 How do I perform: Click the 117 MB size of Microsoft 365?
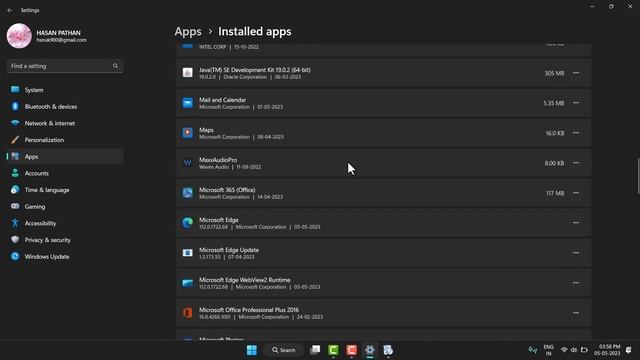point(555,193)
